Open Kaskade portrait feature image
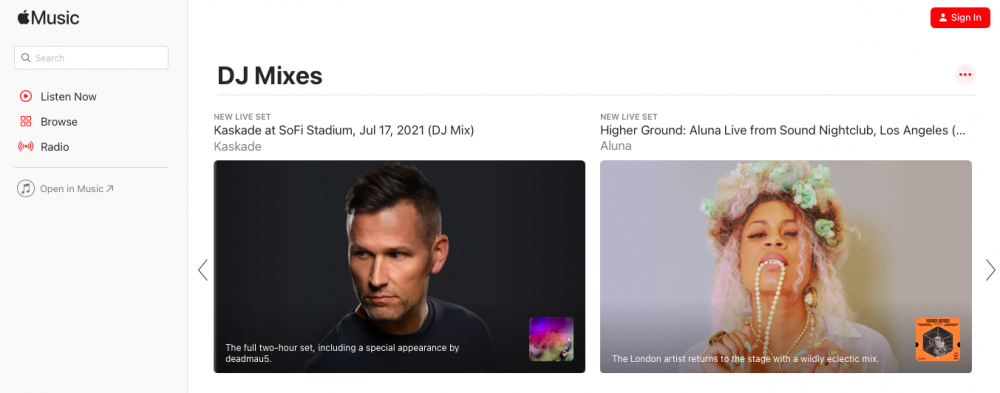 (x=399, y=266)
